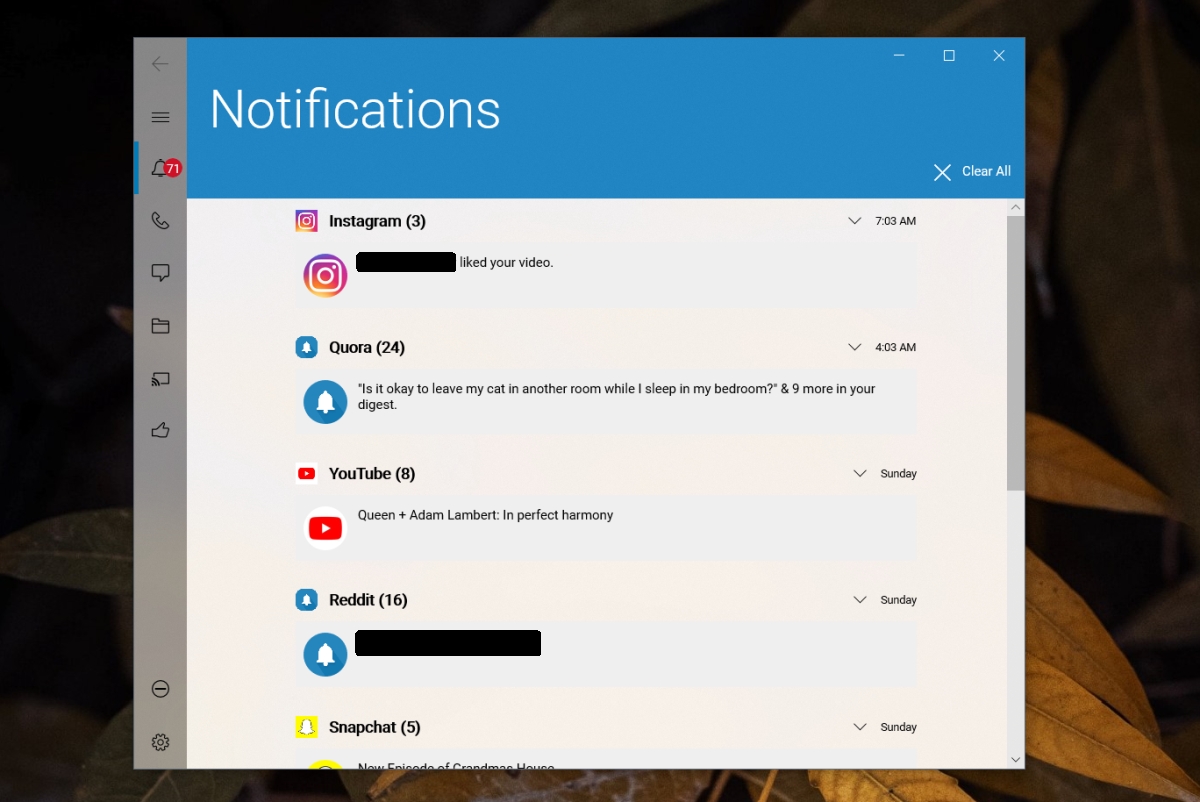This screenshot has width=1200, height=802.
Task: Expand the YouTube (8) group chevron
Action: (859, 474)
